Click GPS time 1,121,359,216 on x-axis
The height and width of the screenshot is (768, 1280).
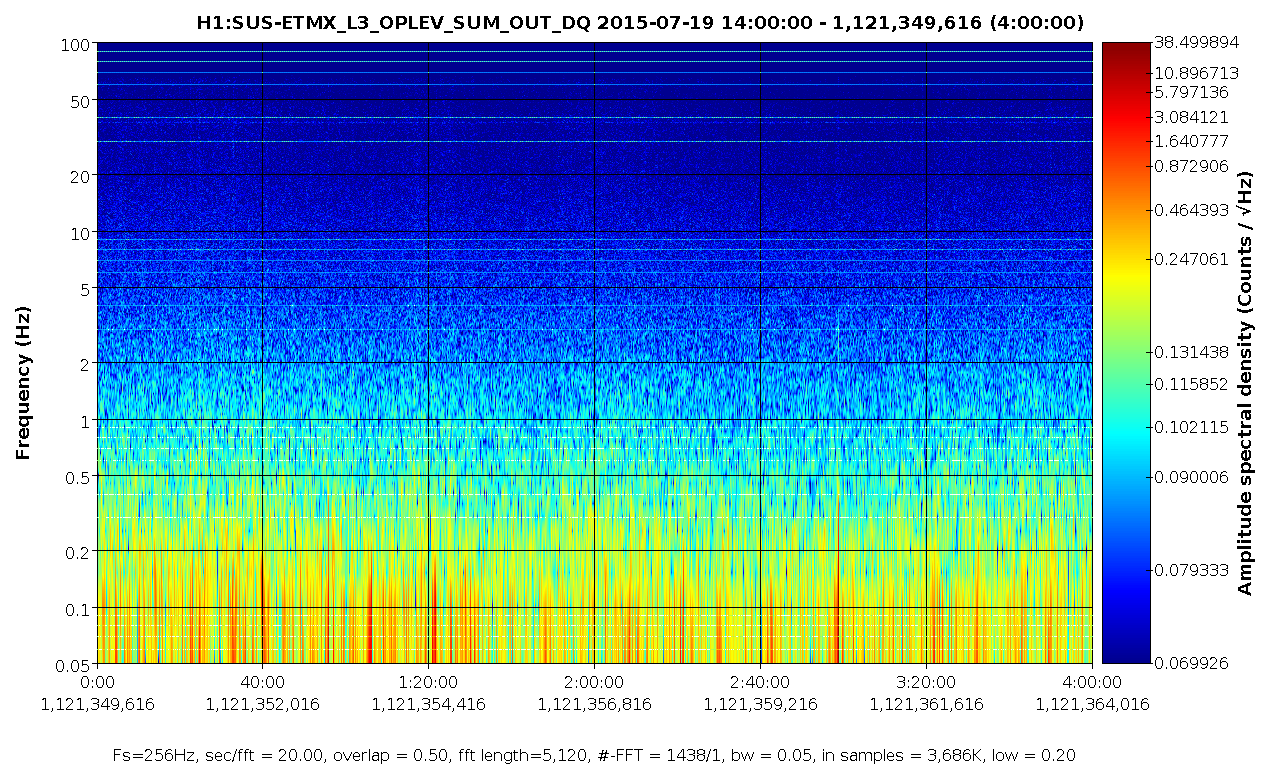(x=760, y=704)
